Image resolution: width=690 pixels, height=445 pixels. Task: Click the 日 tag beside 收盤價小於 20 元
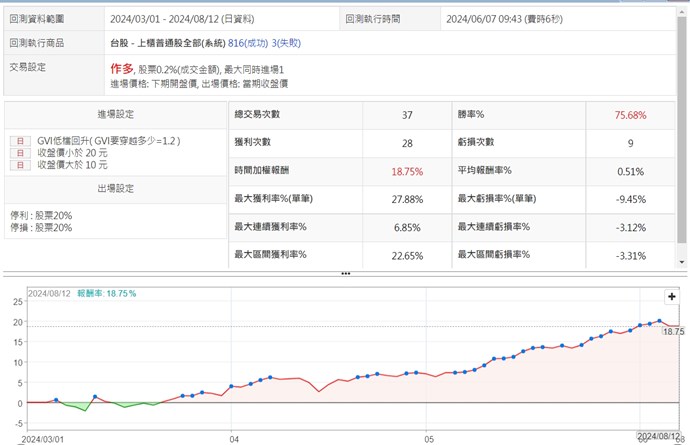20,153
